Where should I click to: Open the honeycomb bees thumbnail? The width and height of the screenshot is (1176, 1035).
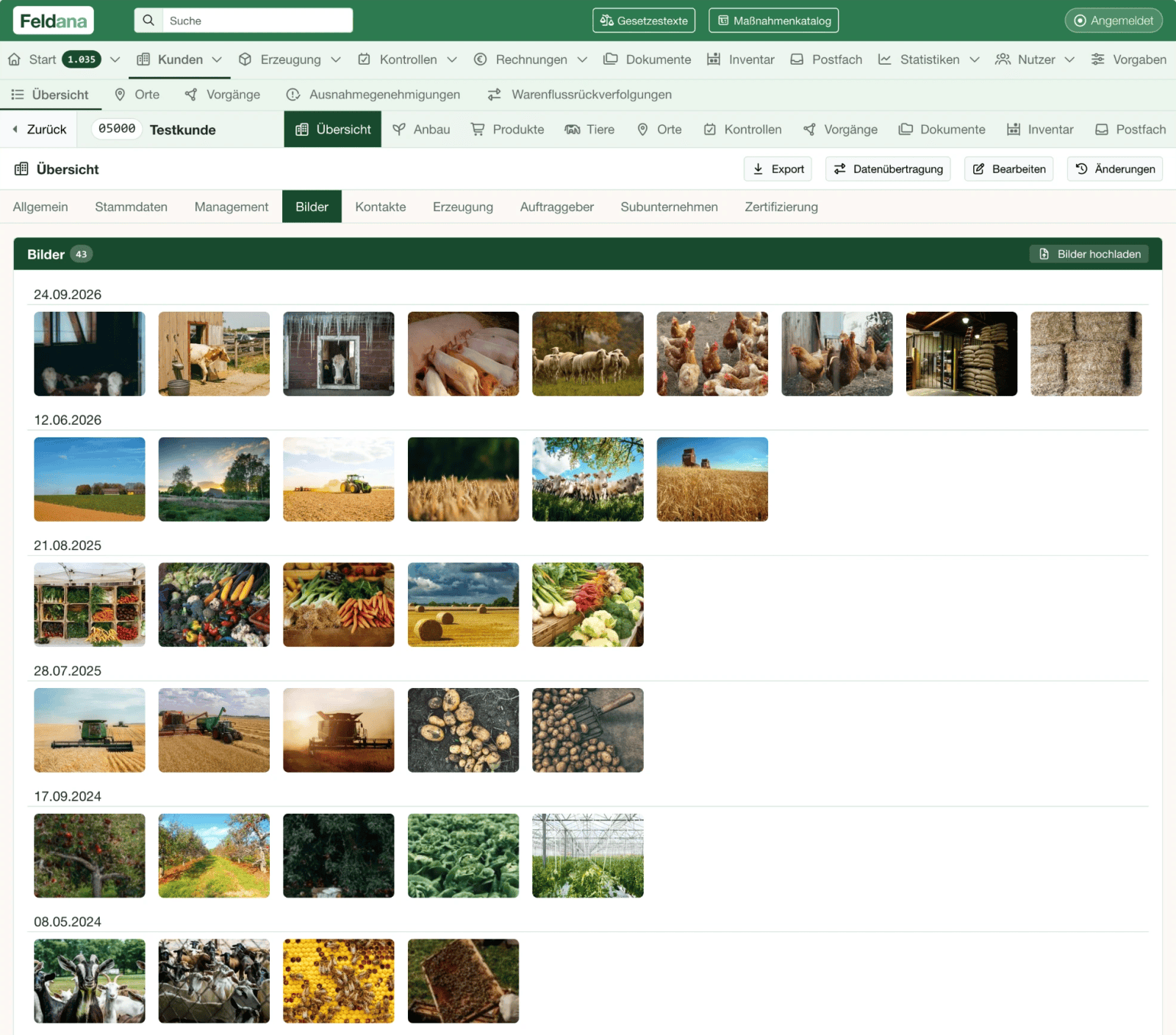point(339,981)
